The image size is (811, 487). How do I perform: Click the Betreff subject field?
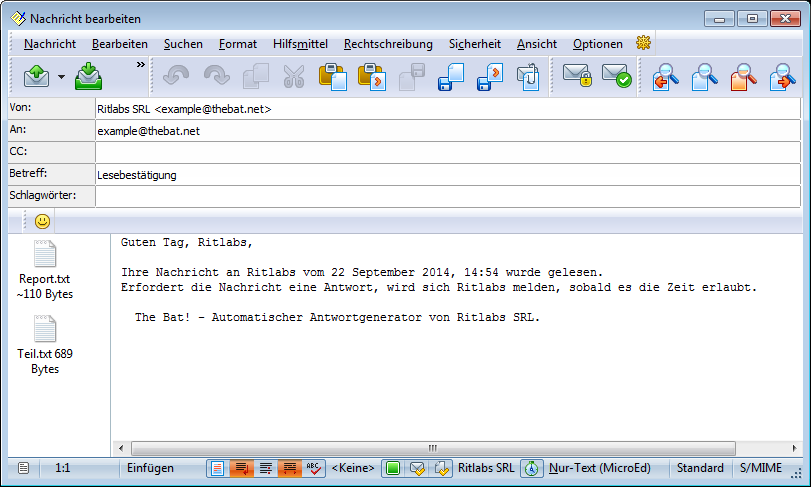(x=448, y=175)
